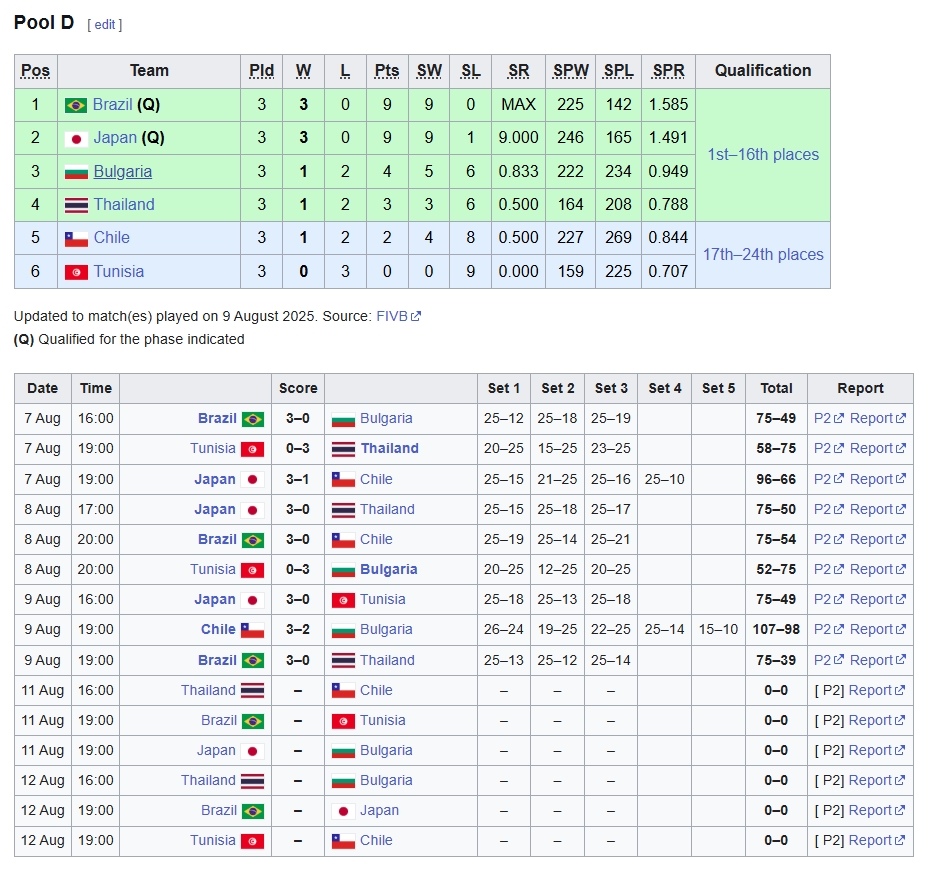Click the SPR column header in the standings
Image resolution: width=927 pixels, height=871 pixels.
coord(668,71)
